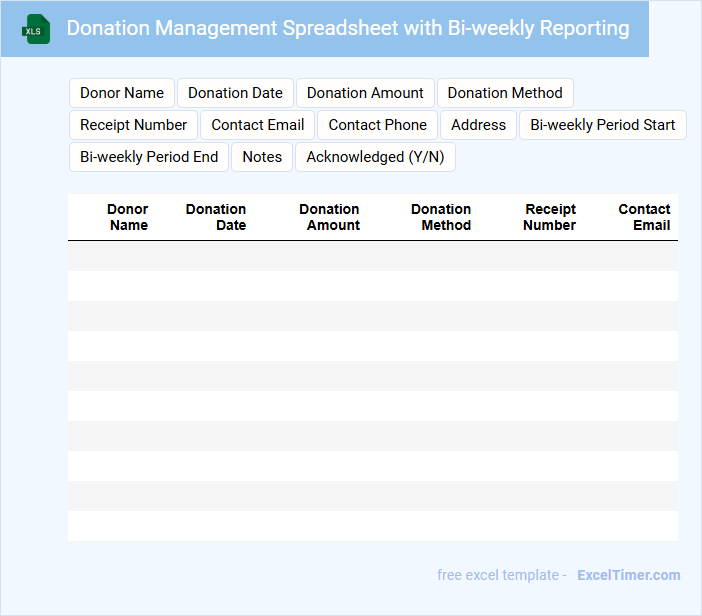Click the 'free excel template -' text
The height and width of the screenshot is (616, 702).
point(502,575)
